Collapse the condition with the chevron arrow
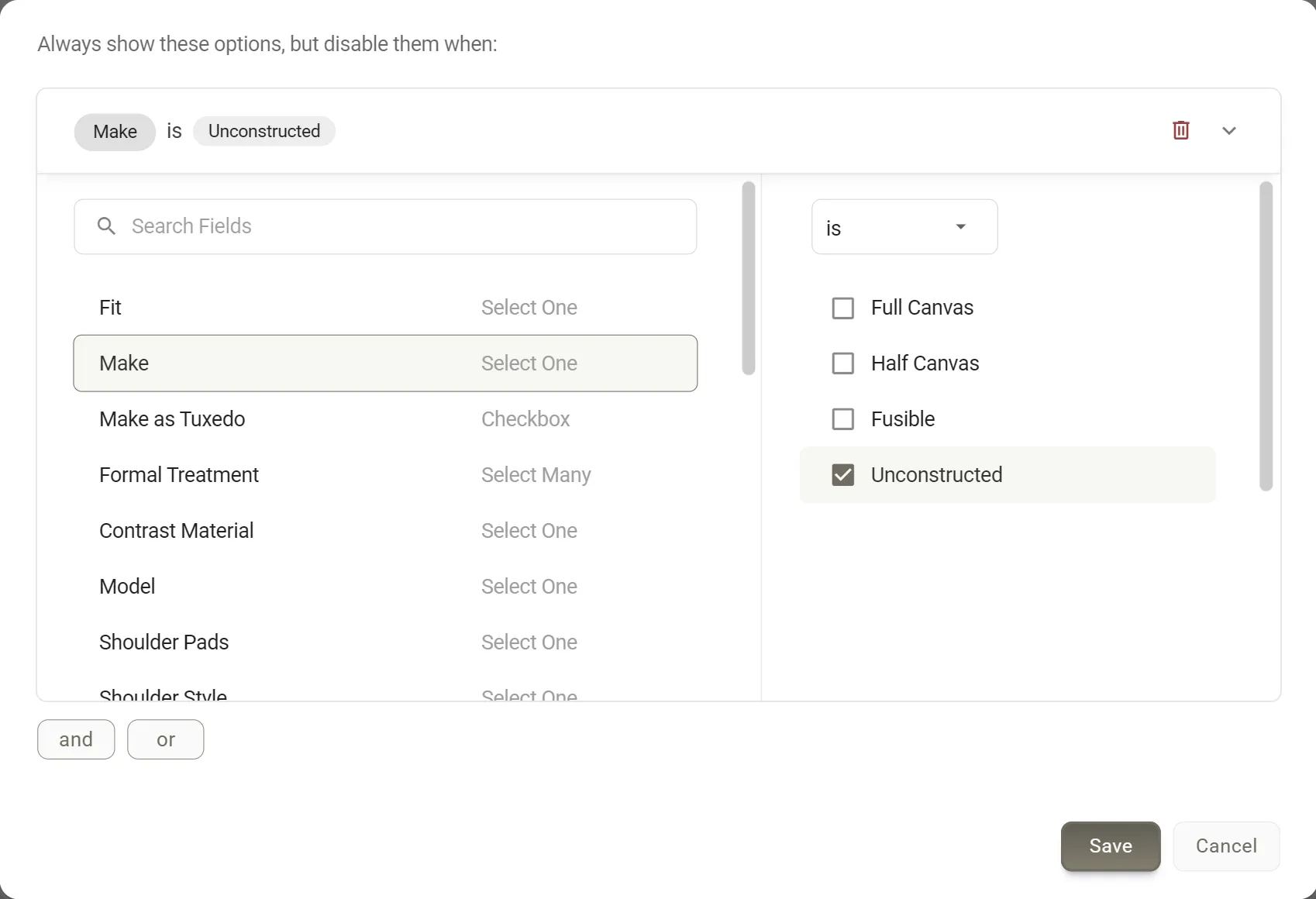The width and height of the screenshot is (1316, 899). point(1228,130)
